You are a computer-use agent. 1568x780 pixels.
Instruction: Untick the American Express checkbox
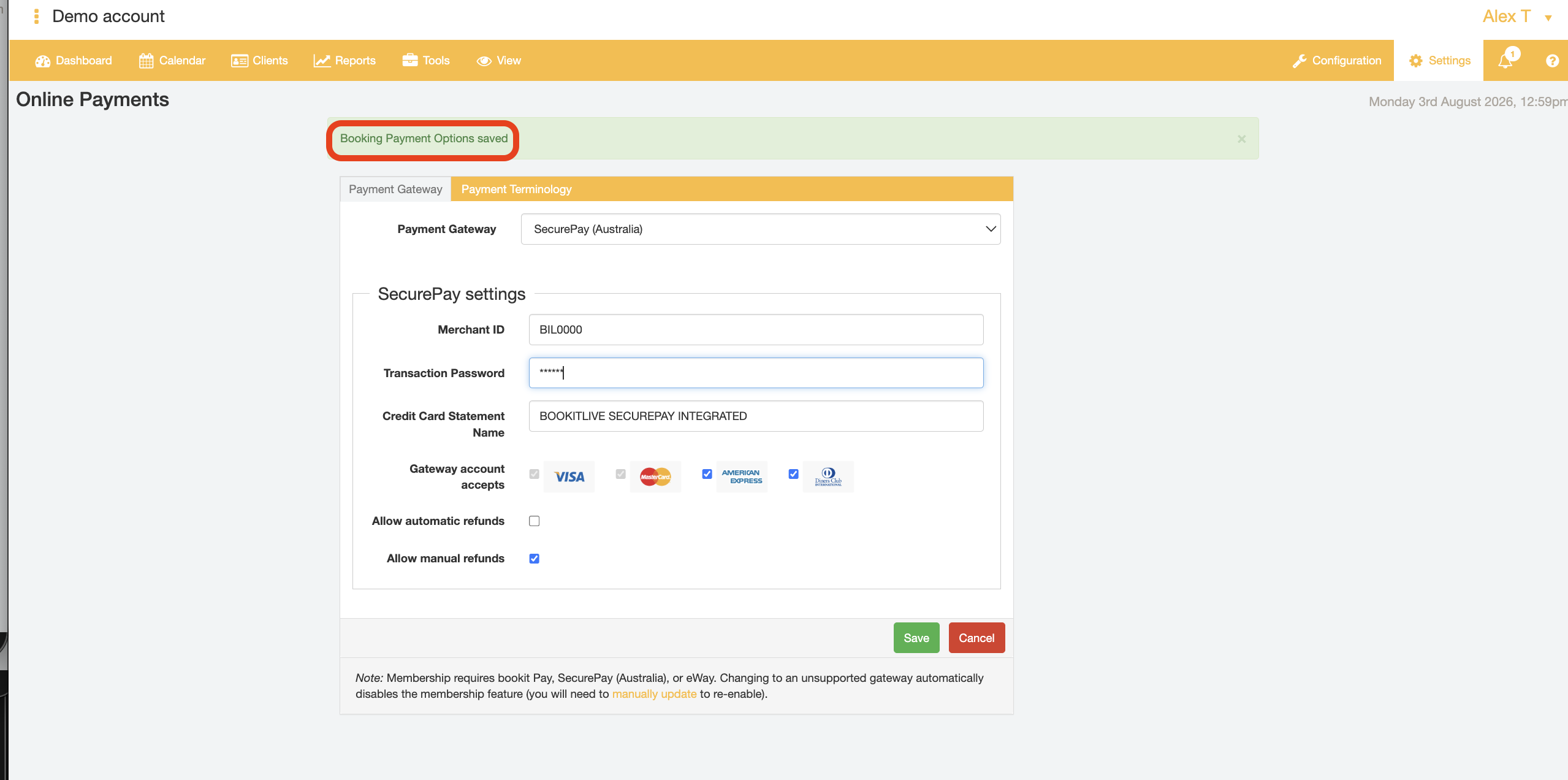pos(707,474)
